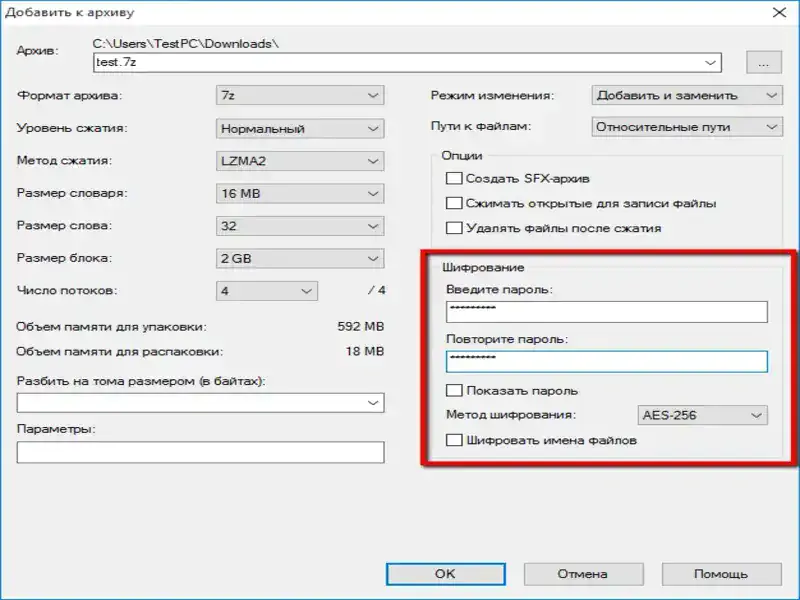
Task: Open the Размер слова dropdown
Action: [x=300, y=226]
